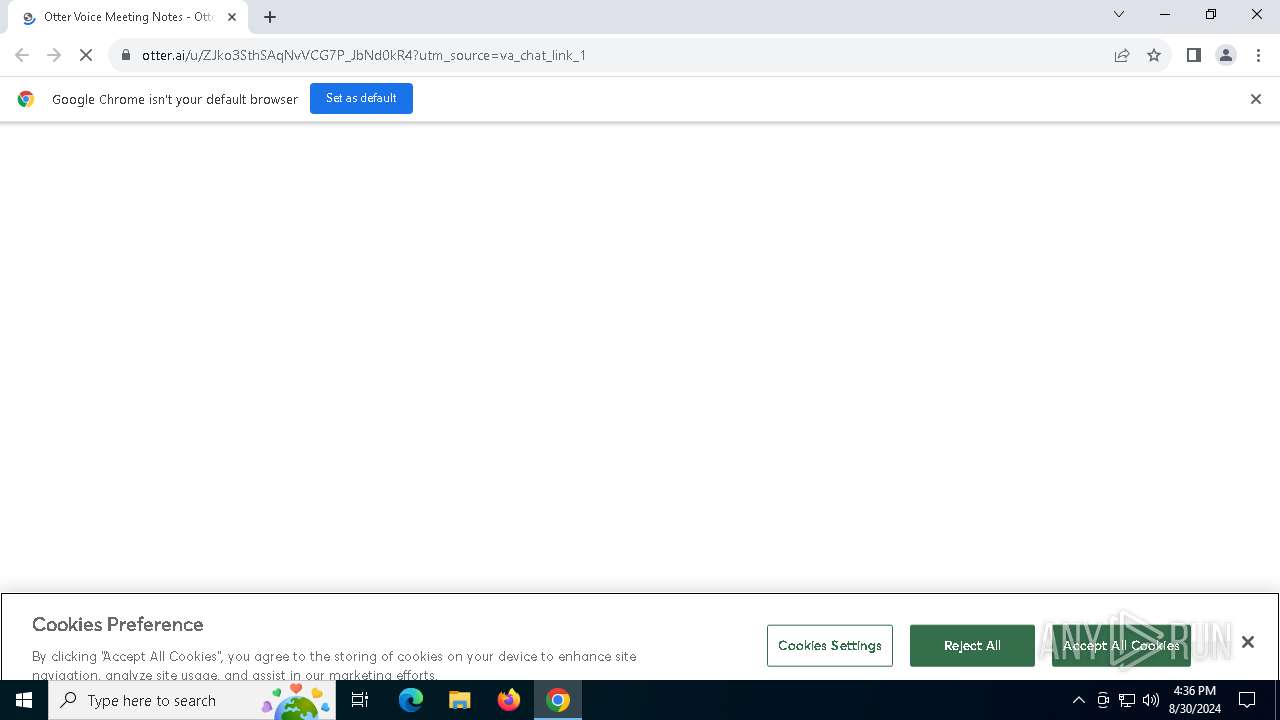Accept All Cookies
Screen dimensions: 1280x720
[1121, 646]
